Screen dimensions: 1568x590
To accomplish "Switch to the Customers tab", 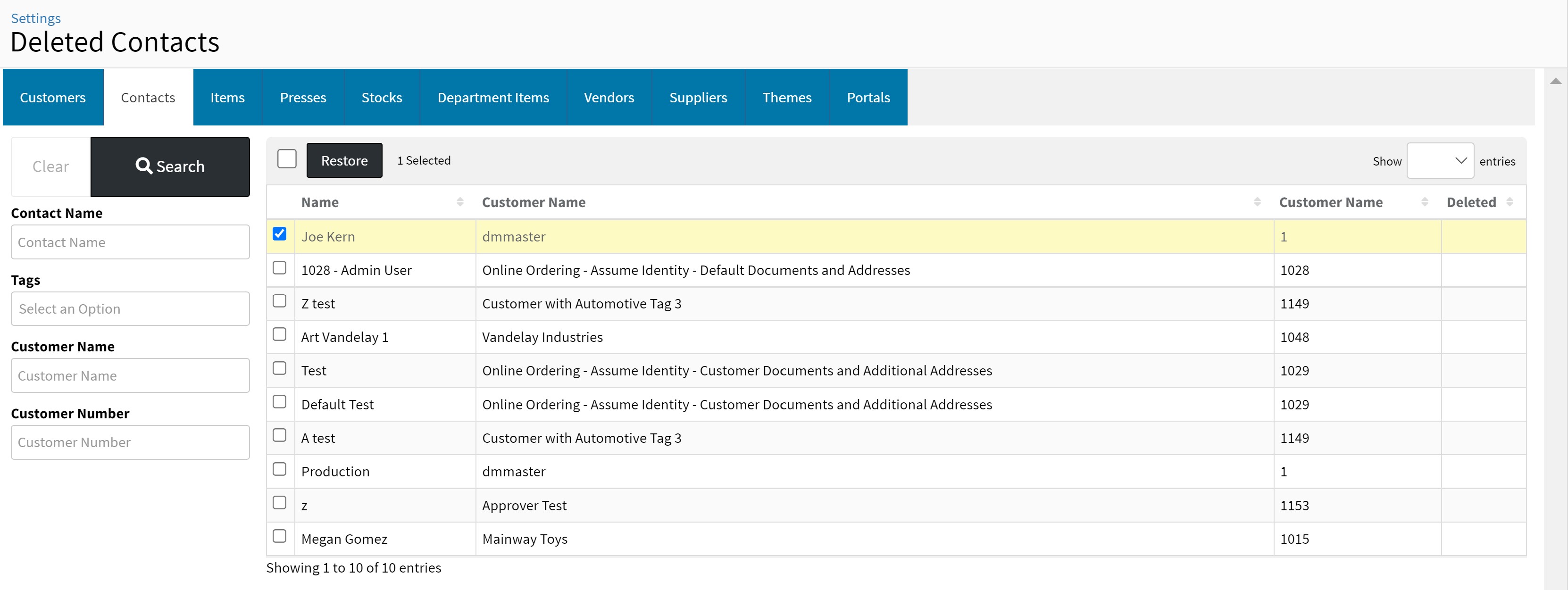I will pyautogui.click(x=53, y=98).
